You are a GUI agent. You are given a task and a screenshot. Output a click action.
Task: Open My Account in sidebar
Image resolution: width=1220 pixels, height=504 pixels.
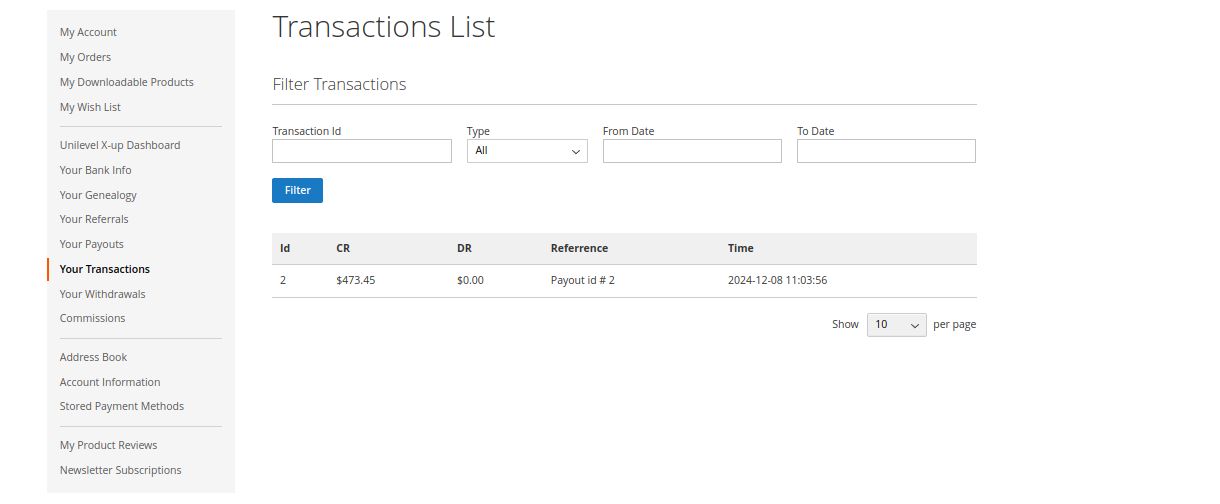click(x=88, y=32)
